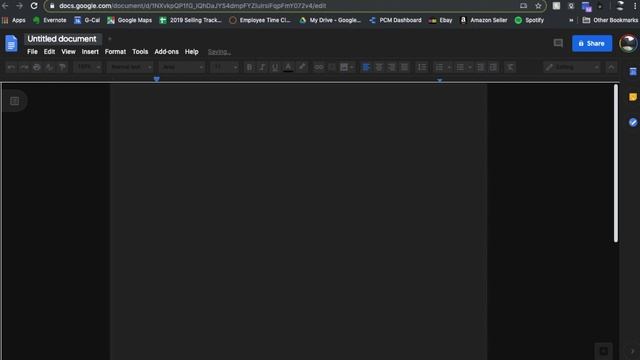Click the Clear formatting icon
Viewport: 640px width, 360px height.
510,67
